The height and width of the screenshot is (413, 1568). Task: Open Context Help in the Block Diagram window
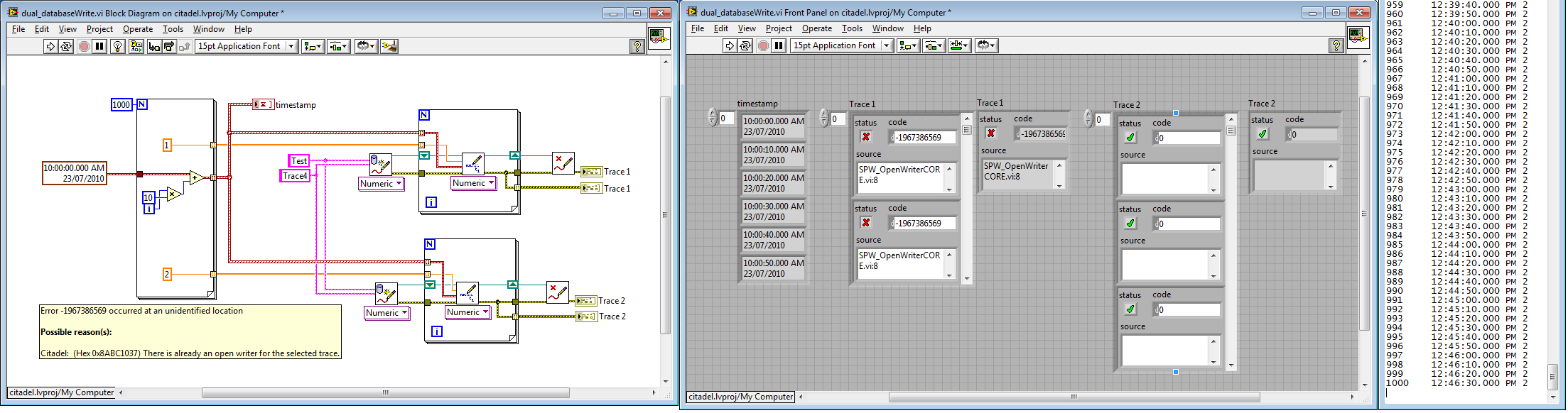[637, 46]
